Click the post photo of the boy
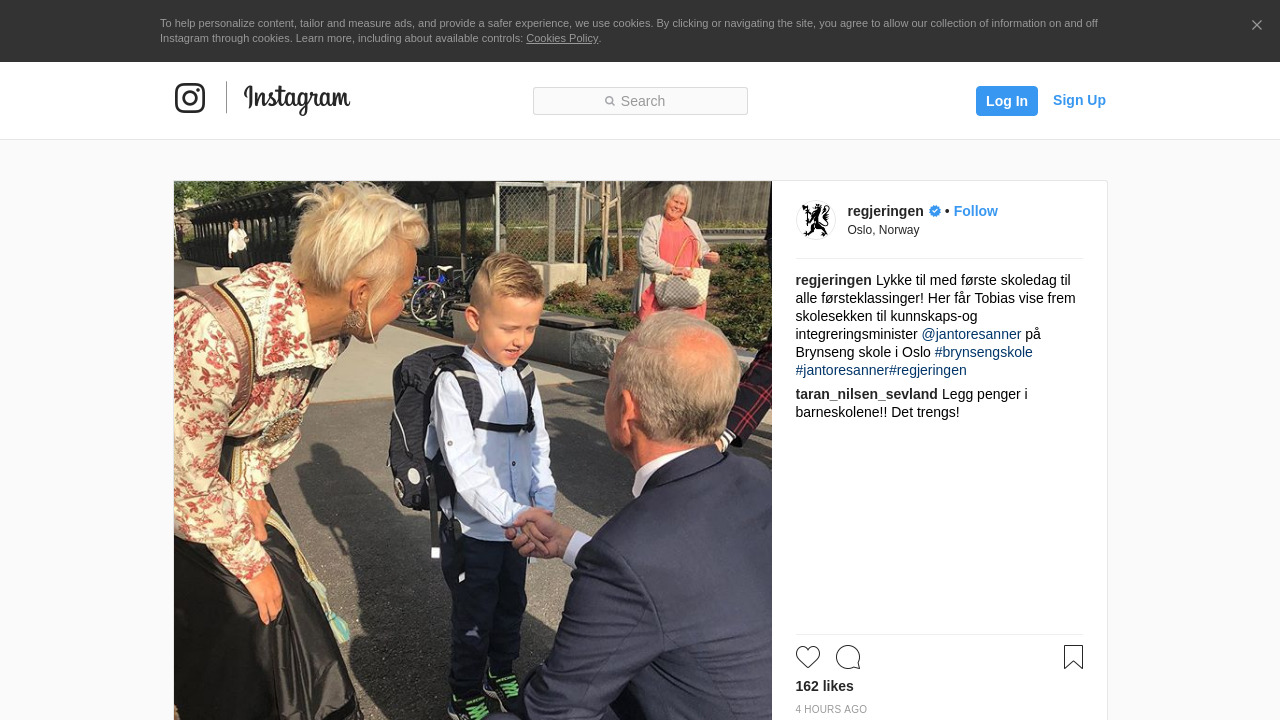 click(x=473, y=450)
